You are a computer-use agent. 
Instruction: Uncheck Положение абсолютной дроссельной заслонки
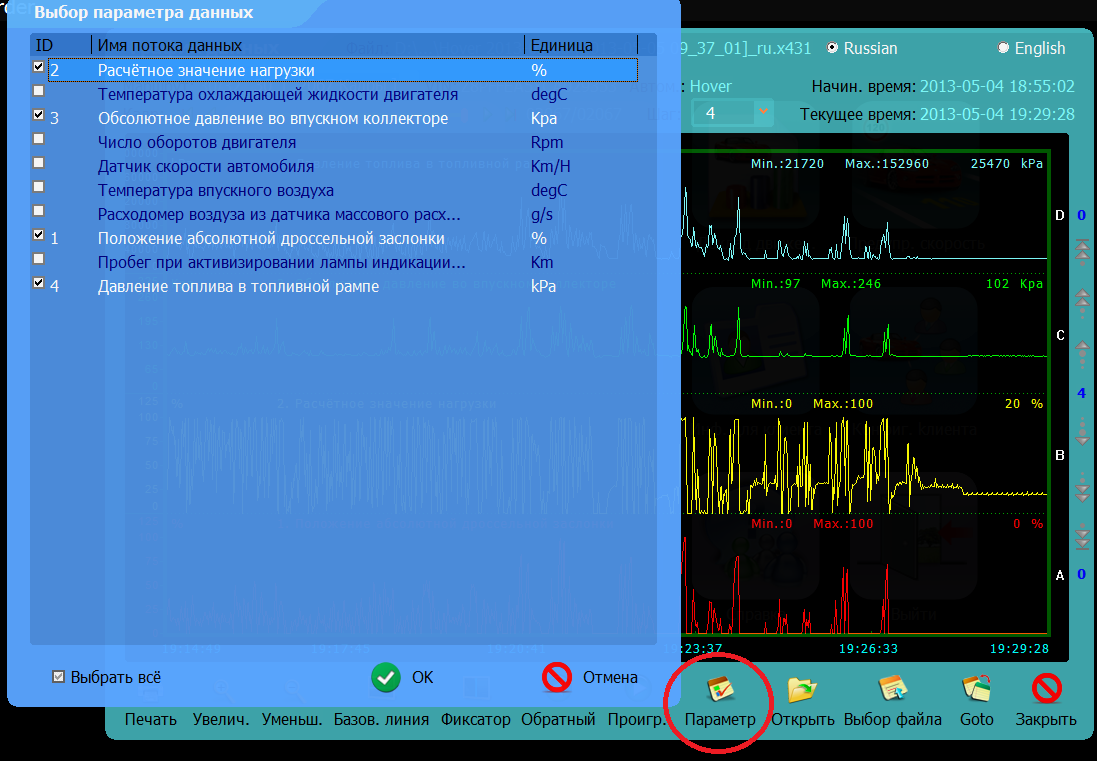click(x=38, y=234)
